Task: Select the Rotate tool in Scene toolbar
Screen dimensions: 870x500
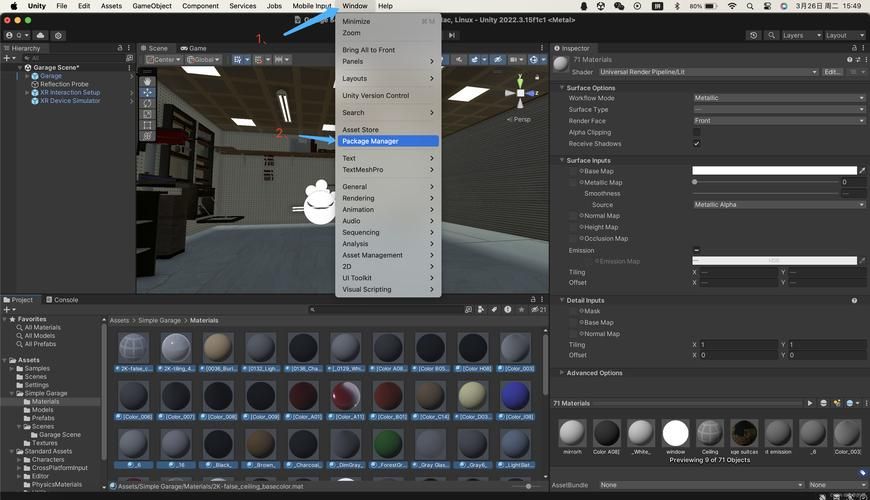Action: [x=147, y=103]
